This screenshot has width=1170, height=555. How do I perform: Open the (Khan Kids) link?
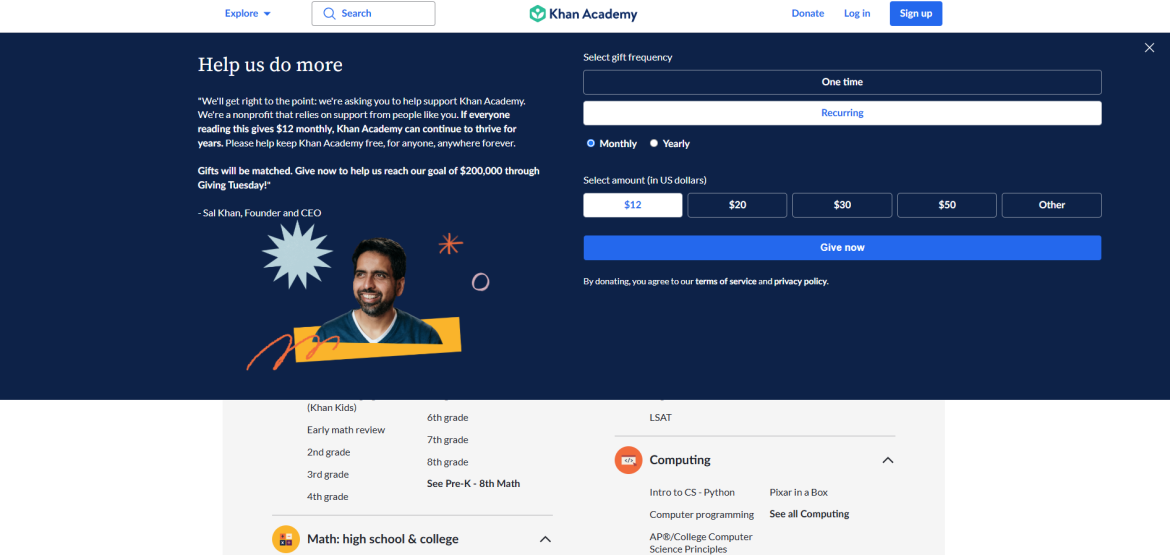click(x=331, y=408)
